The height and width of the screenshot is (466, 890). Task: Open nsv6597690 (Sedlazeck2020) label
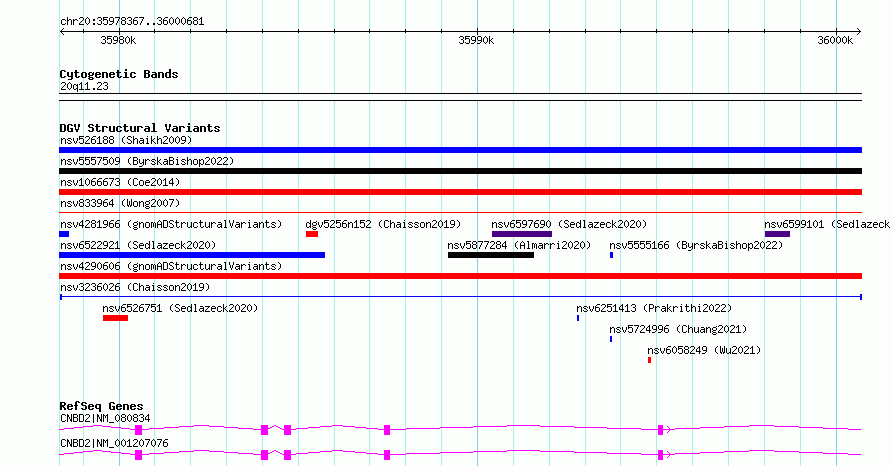tap(569, 224)
